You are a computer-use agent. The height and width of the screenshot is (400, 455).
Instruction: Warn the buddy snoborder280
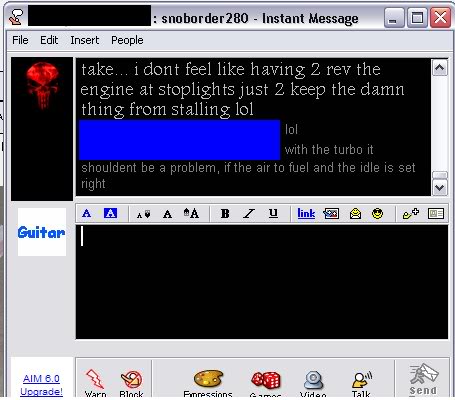(95, 383)
